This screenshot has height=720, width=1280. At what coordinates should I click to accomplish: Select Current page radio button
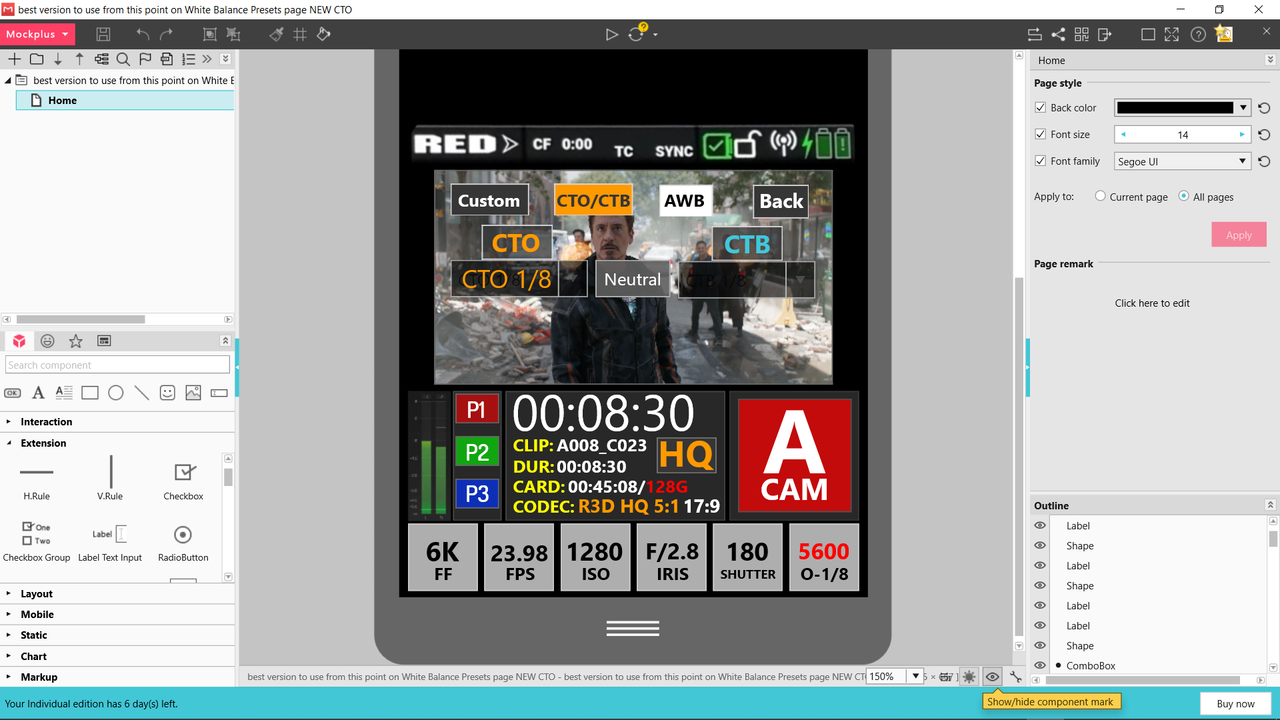[1100, 197]
